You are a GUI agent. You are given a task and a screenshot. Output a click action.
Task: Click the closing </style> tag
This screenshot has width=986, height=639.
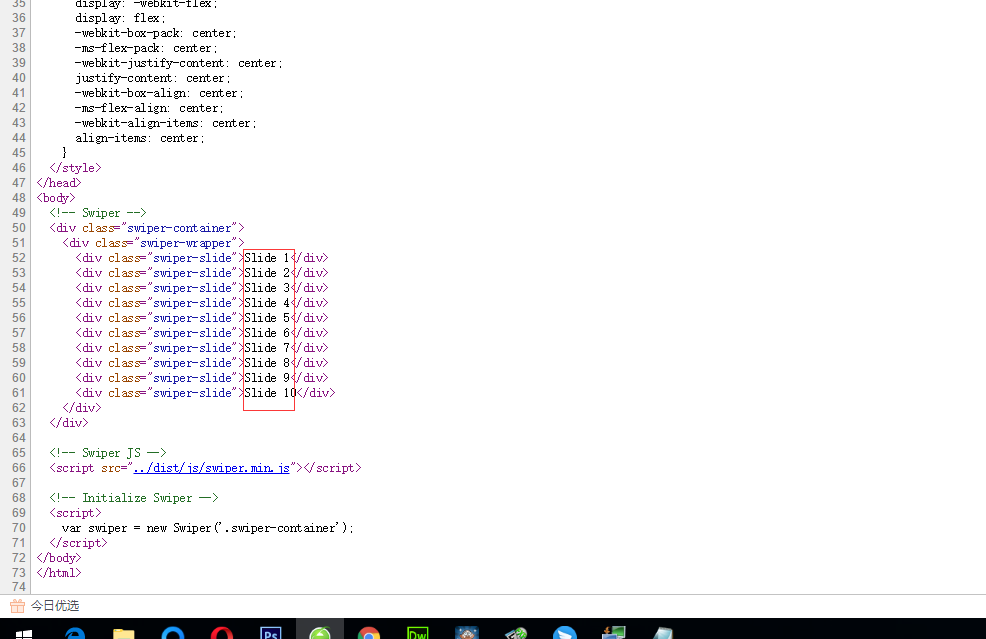click(75, 168)
